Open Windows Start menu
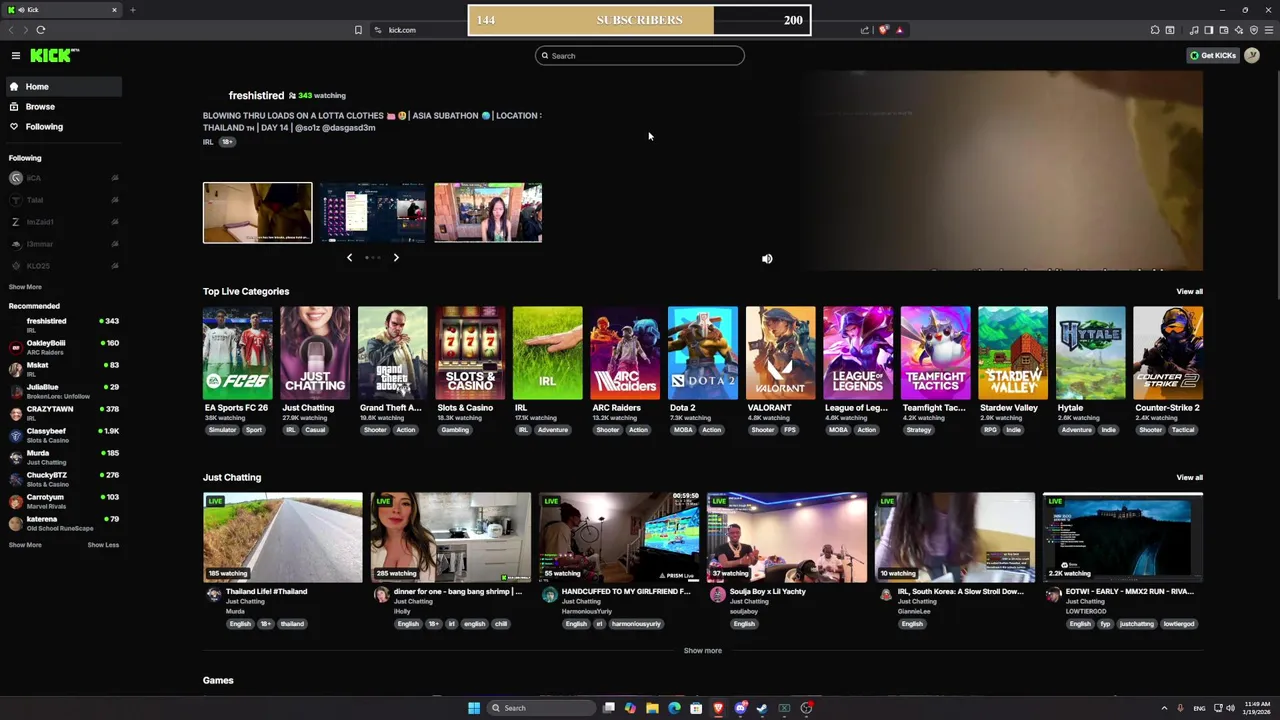The height and width of the screenshot is (720, 1280). (474, 708)
